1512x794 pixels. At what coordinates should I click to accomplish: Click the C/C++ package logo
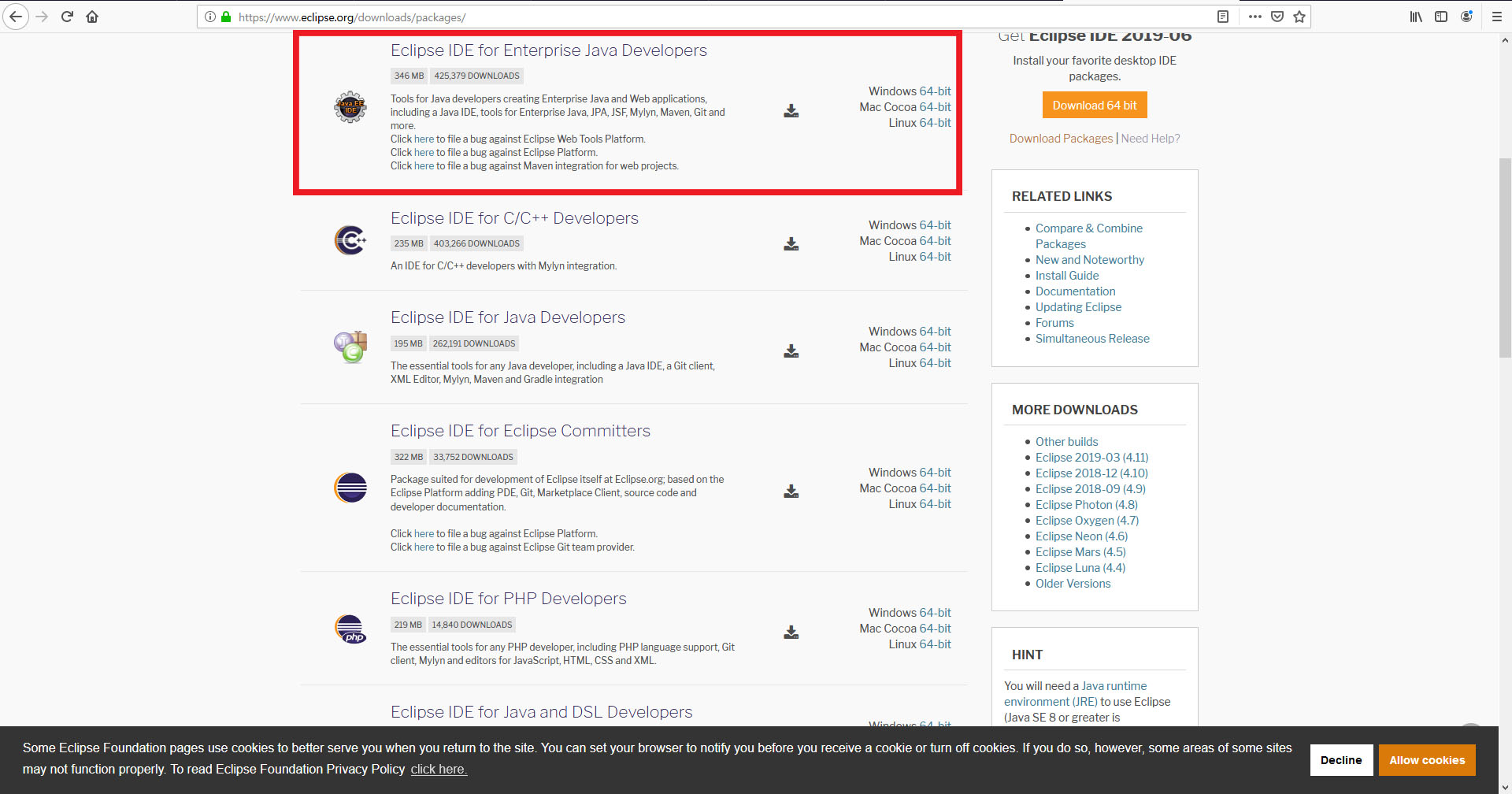pos(350,239)
